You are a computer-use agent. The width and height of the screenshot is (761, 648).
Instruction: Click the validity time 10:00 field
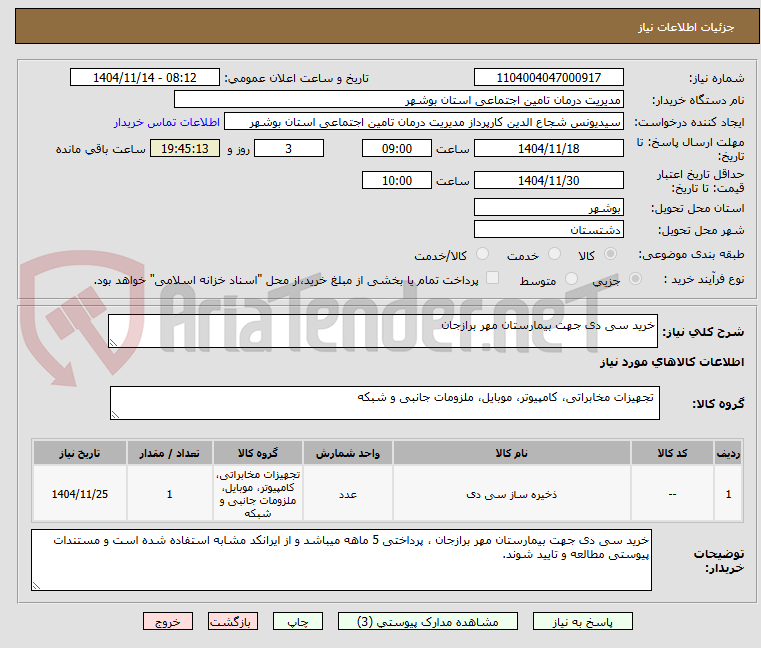[397, 181]
